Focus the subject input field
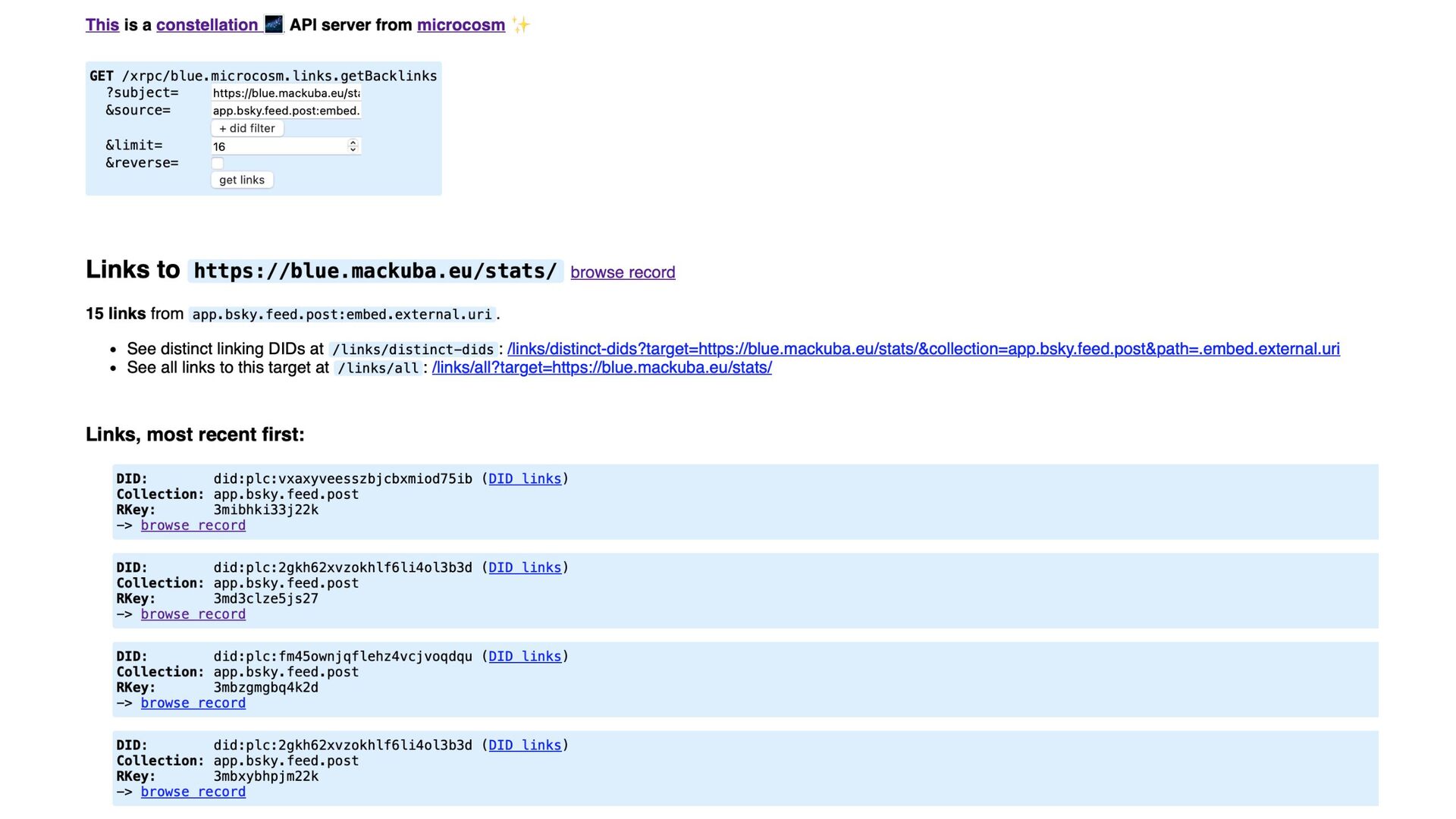Image resolution: width=1456 pixels, height=819 pixels. pyautogui.click(x=285, y=93)
